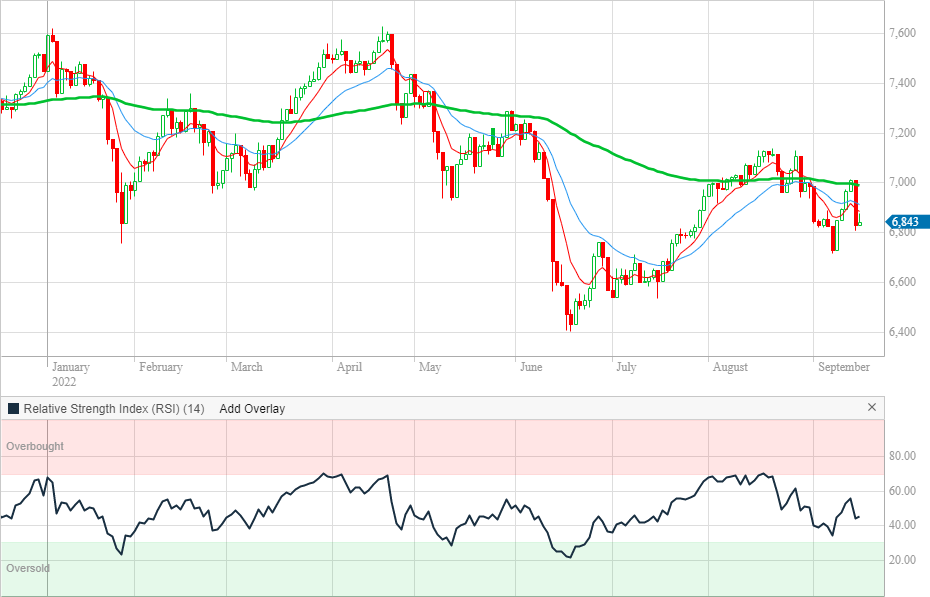
Task: Click the RSI dark color swatch
Action: tap(13, 409)
